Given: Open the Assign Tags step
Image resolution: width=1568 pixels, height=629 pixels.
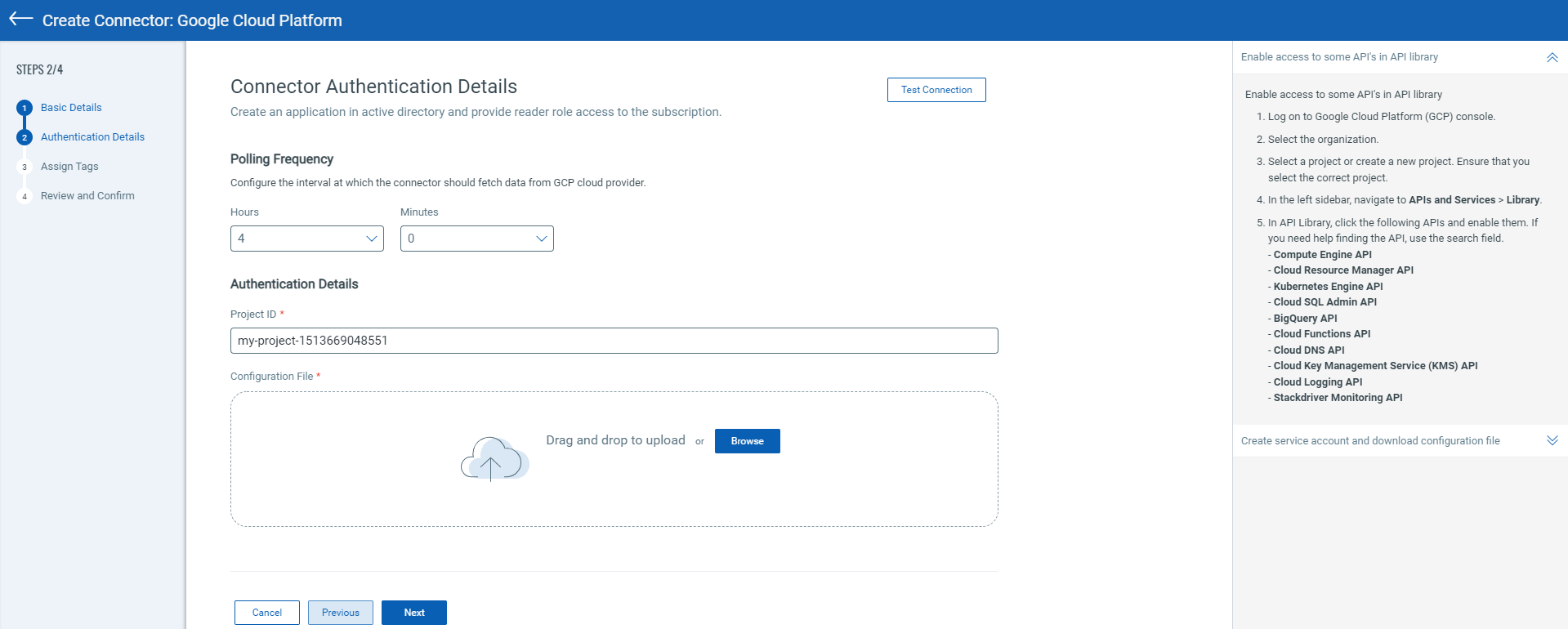Looking at the screenshot, I should (69, 167).
